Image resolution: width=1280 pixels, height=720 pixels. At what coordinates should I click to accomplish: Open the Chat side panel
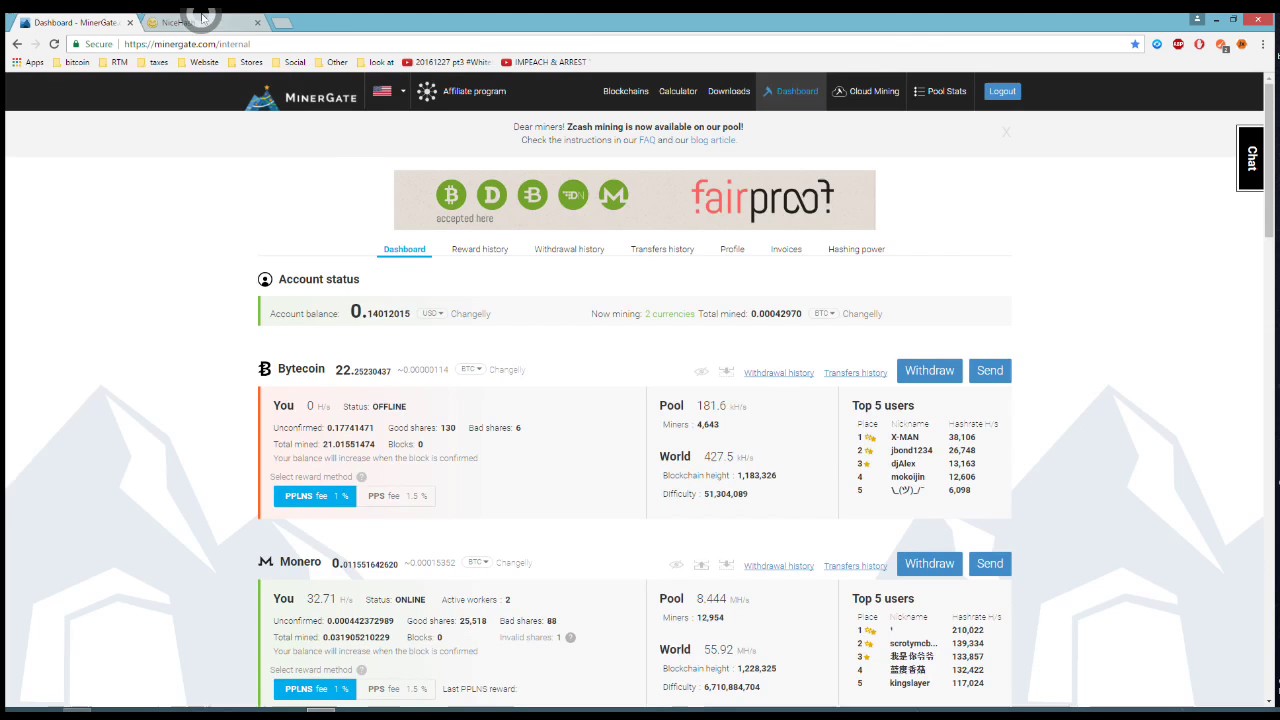tap(1251, 158)
